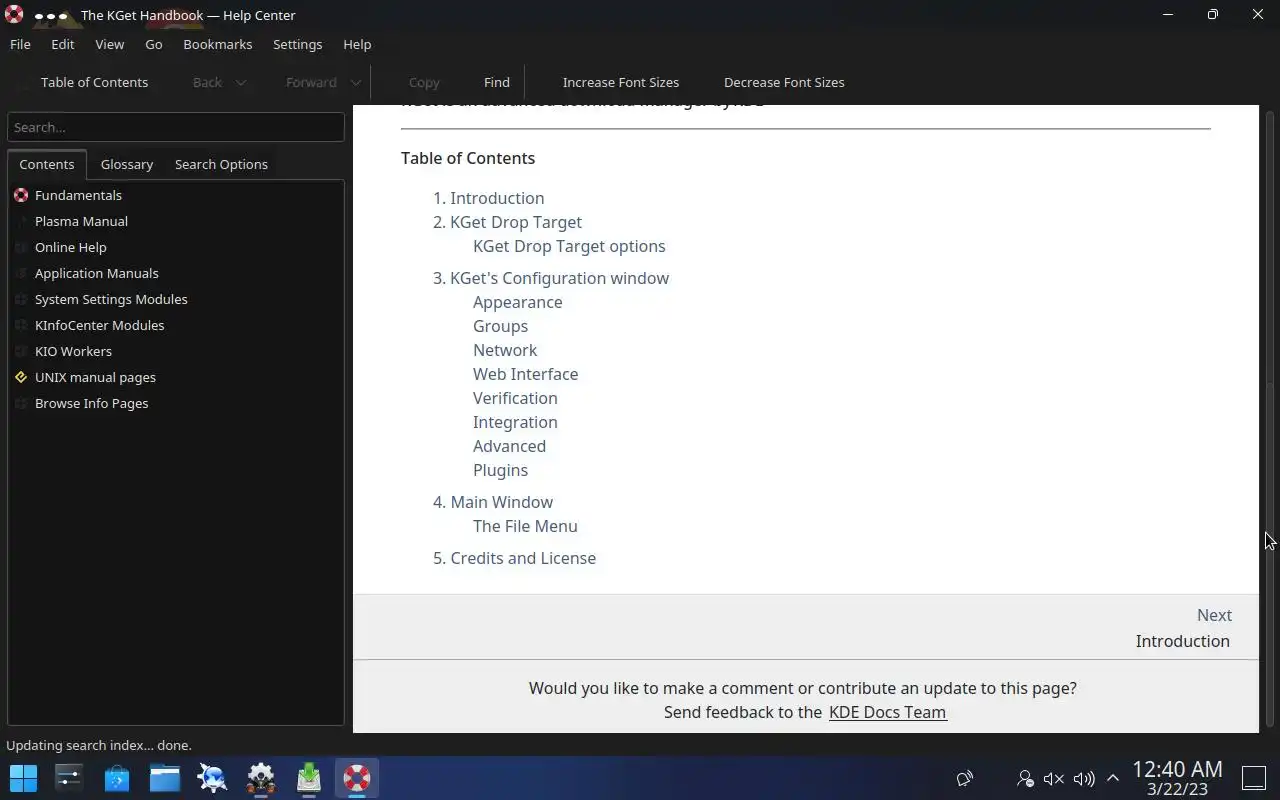
Task: Launch the globe web browser icon
Action: 213,777
